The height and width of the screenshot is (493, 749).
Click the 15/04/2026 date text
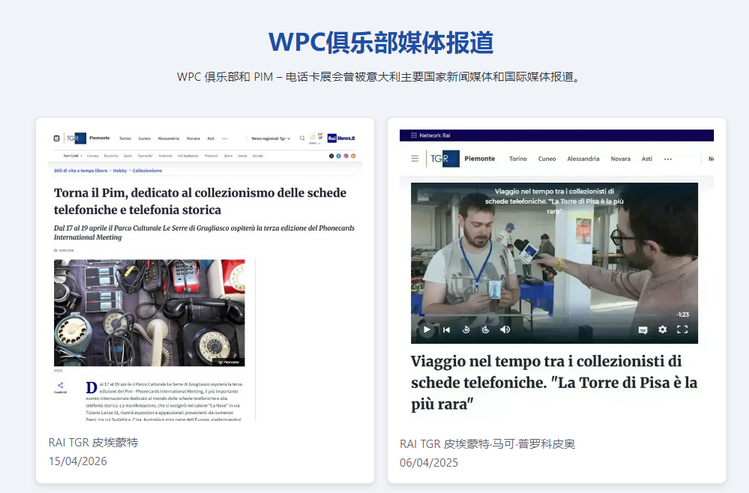pyautogui.click(x=77, y=461)
